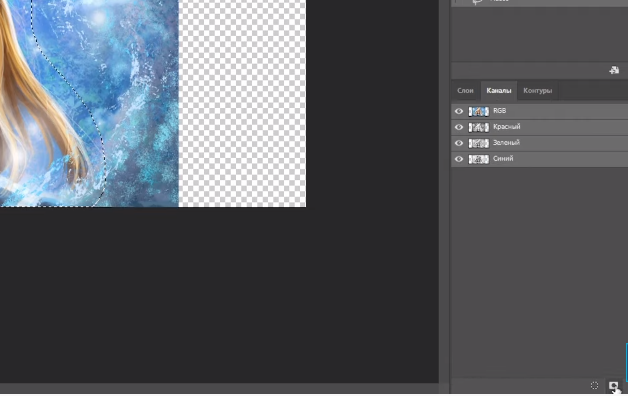
Task: Open the Контуры tab
Action: (537, 90)
